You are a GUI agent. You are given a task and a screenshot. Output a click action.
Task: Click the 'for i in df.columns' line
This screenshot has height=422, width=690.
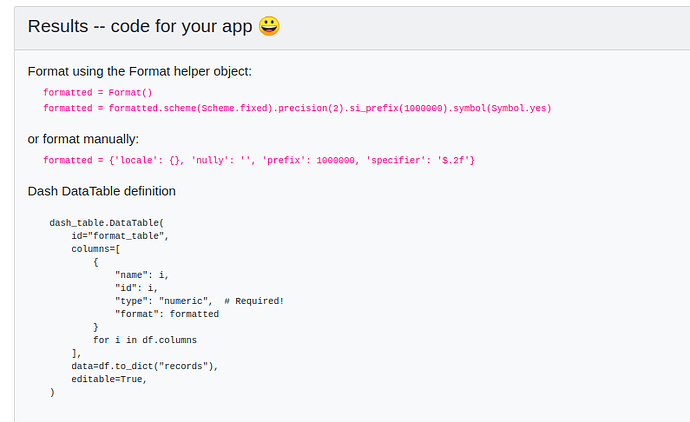click(146, 340)
